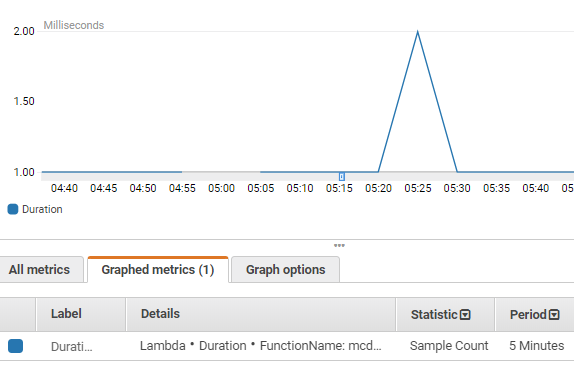Change the Sample Count statistic value
The height and width of the screenshot is (378, 574).
(x=449, y=346)
